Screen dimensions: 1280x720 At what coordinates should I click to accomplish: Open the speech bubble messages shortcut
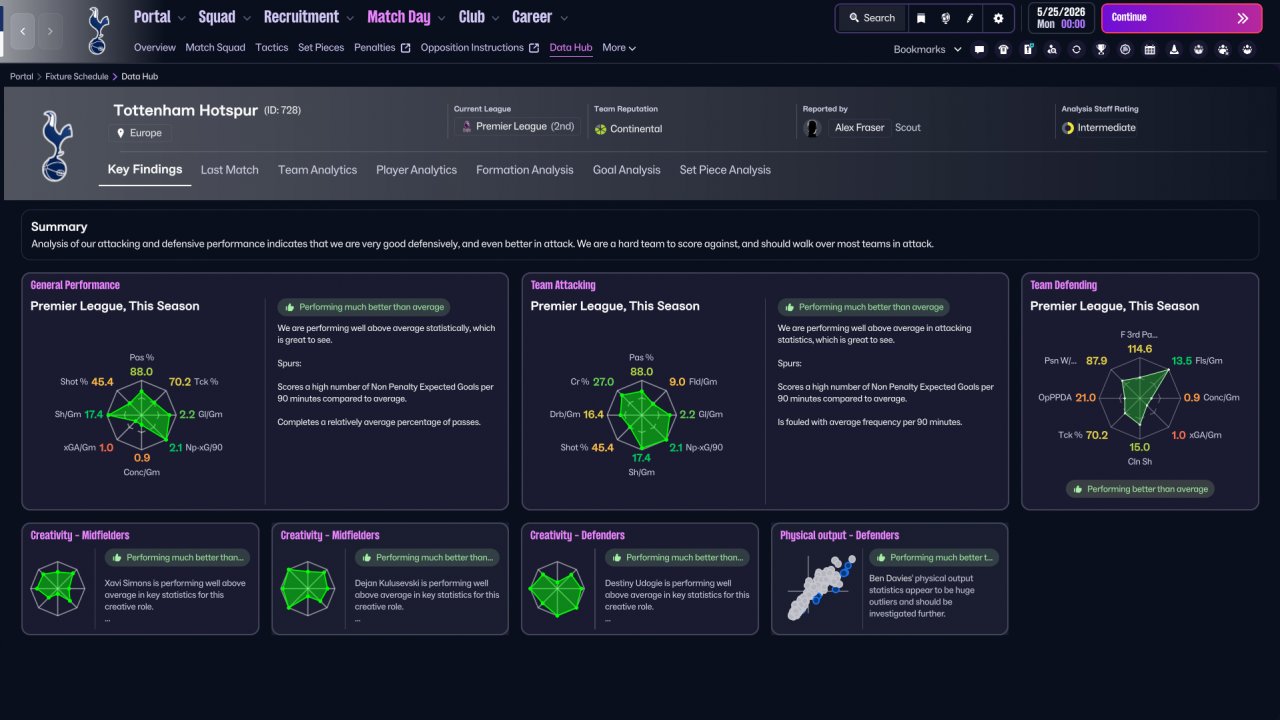tap(979, 49)
